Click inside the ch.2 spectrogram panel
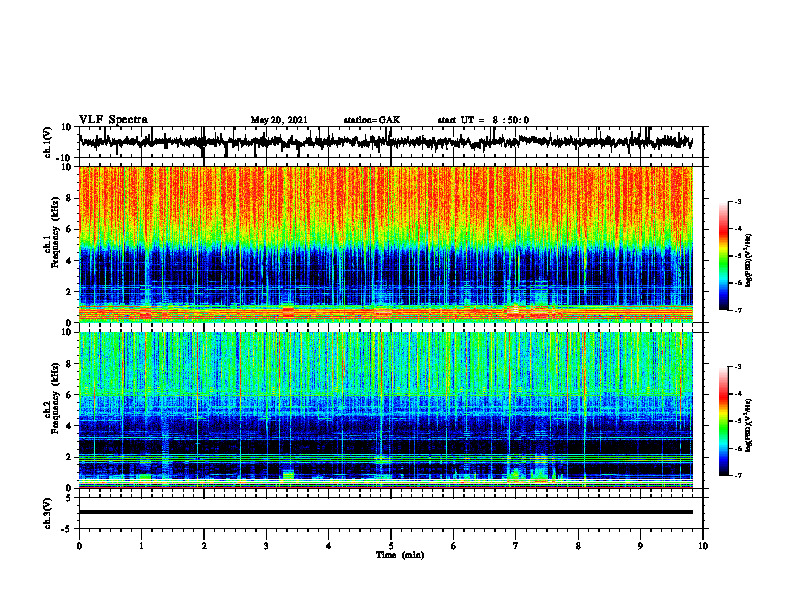Image resolution: width=792 pixels, height=612 pixels. pos(386,410)
